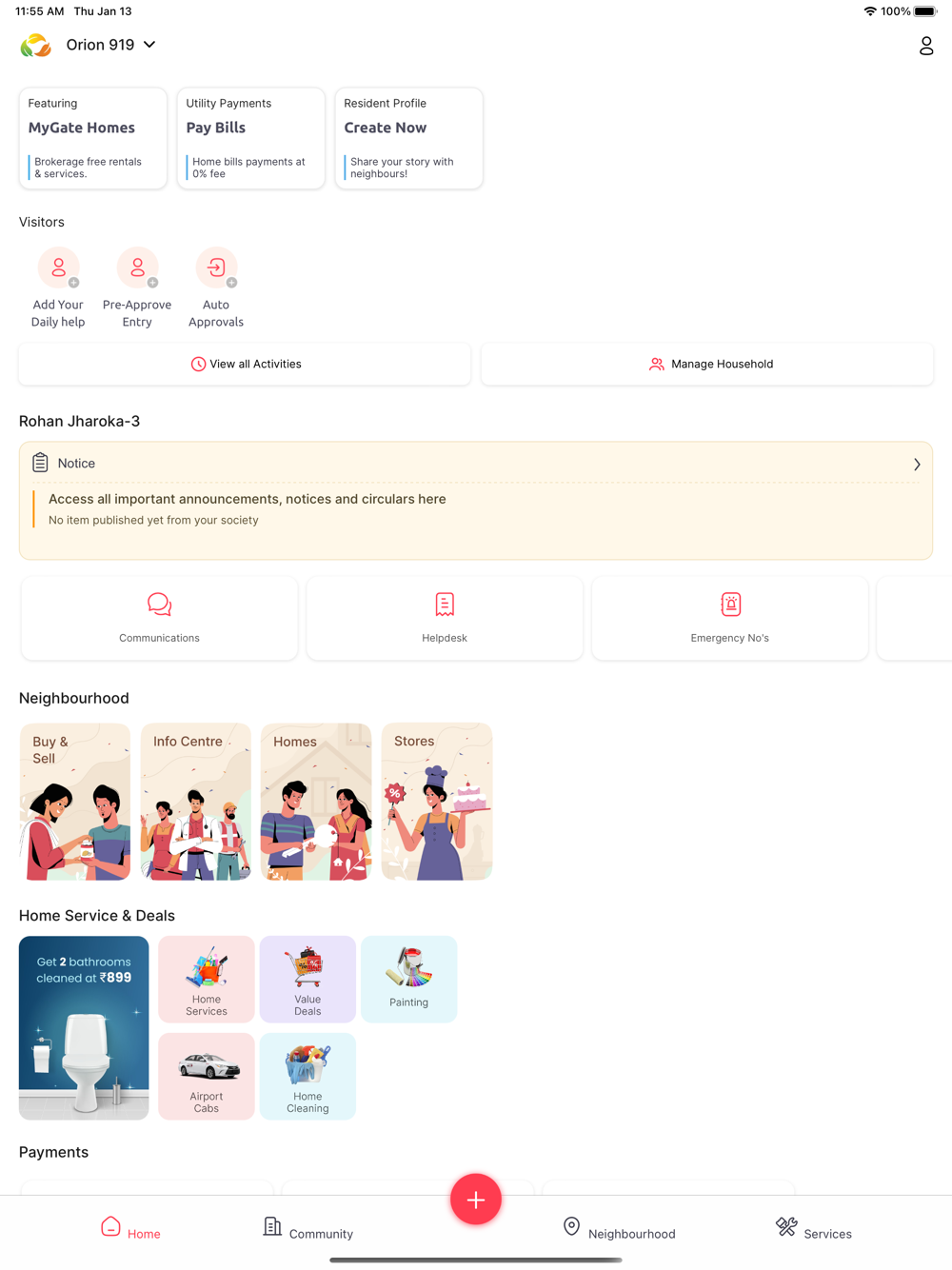The width and height of the screenshot is (952, 1270).
Task: Open the user profile icon
Action: (925, 46)
